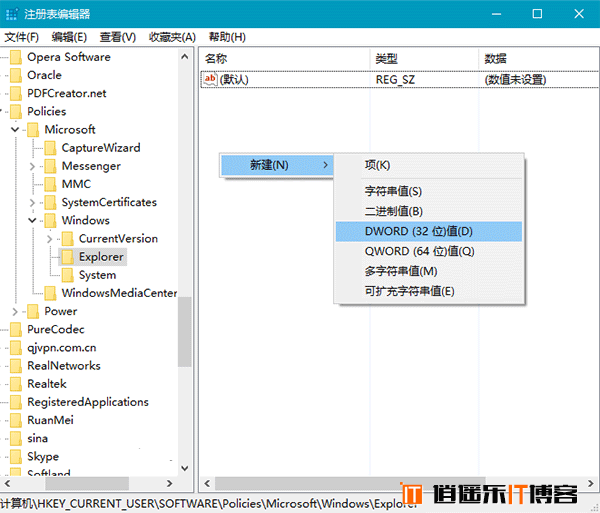Click the Power folder icon
This screenshot has height=513, width=600.
(33, 312)
